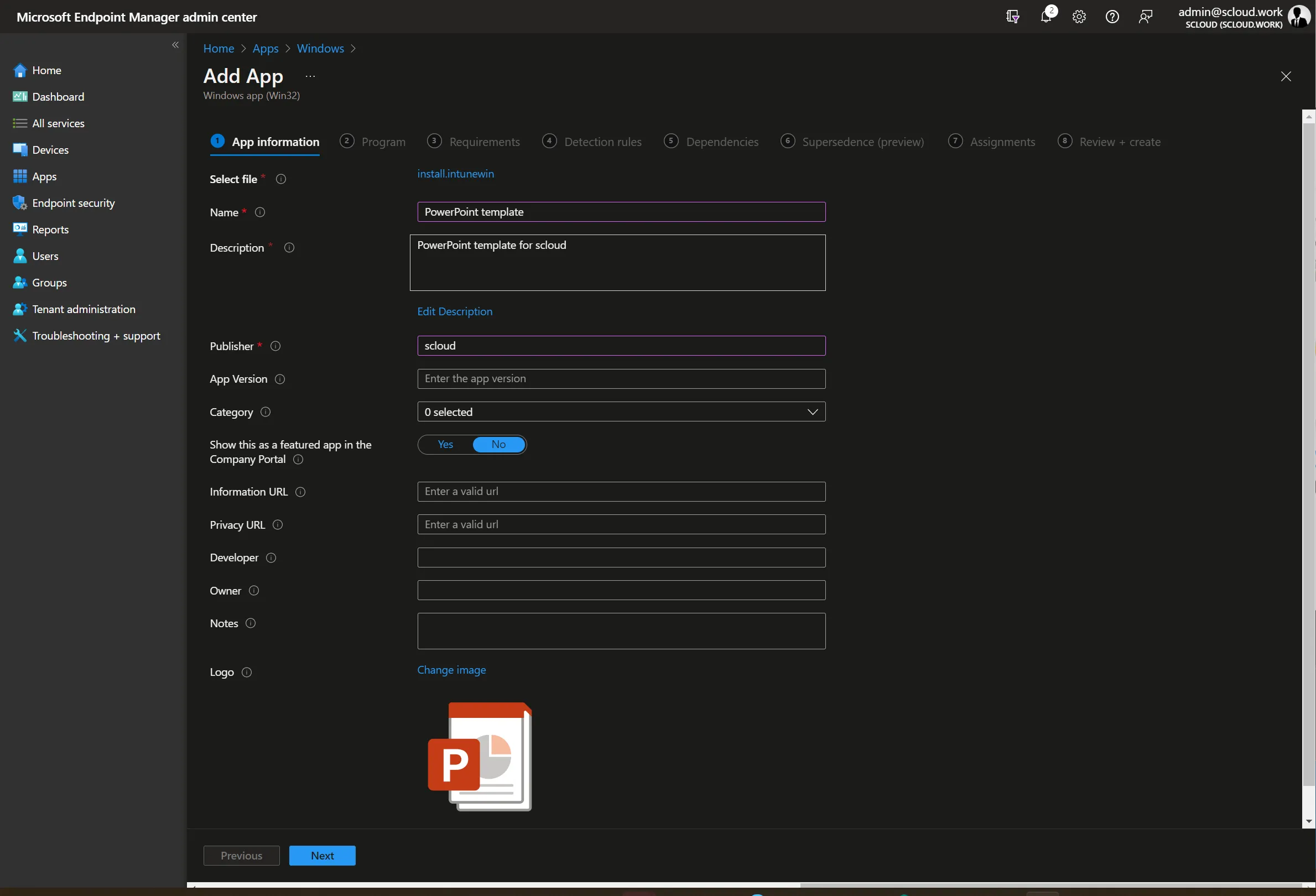
Task: Click the Description text box
Action: 618,263
